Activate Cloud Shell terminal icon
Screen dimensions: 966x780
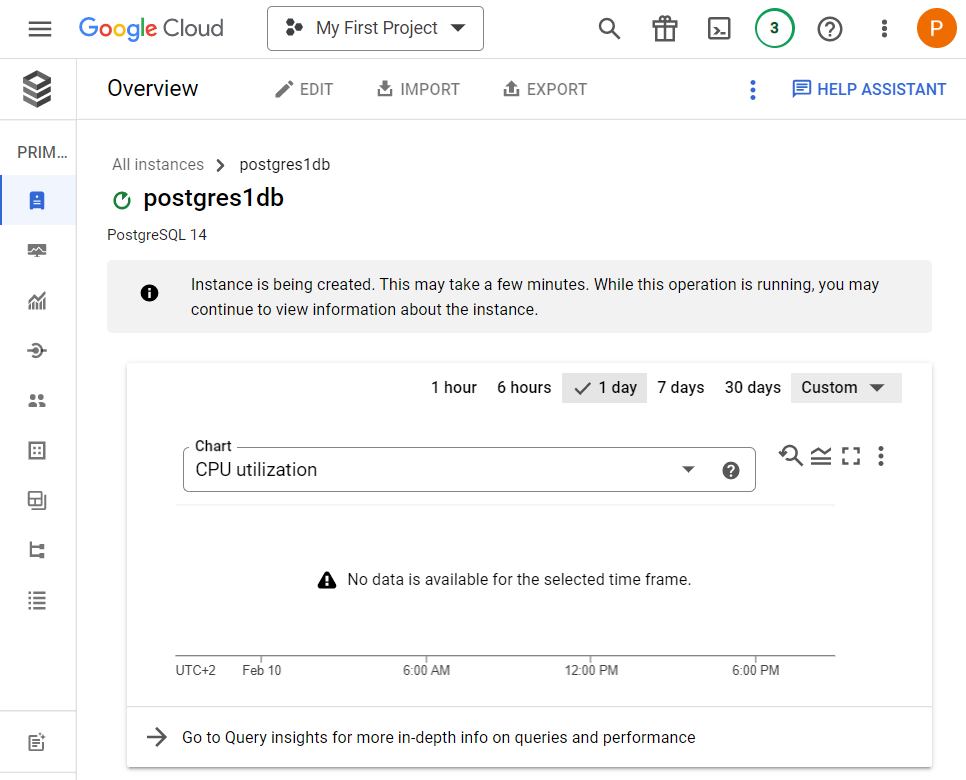pos(719,28)
